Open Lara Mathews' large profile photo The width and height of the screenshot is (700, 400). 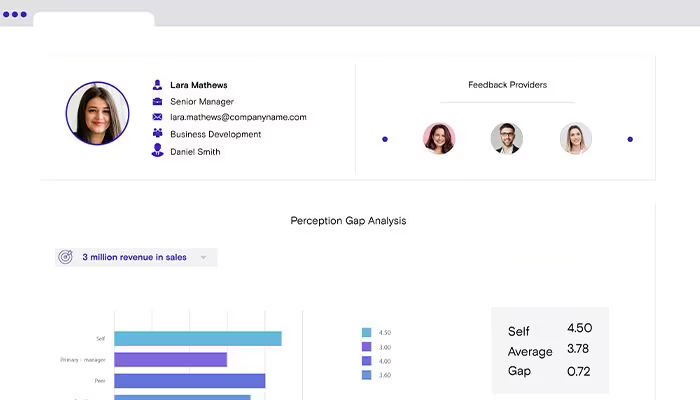[97, 113]
